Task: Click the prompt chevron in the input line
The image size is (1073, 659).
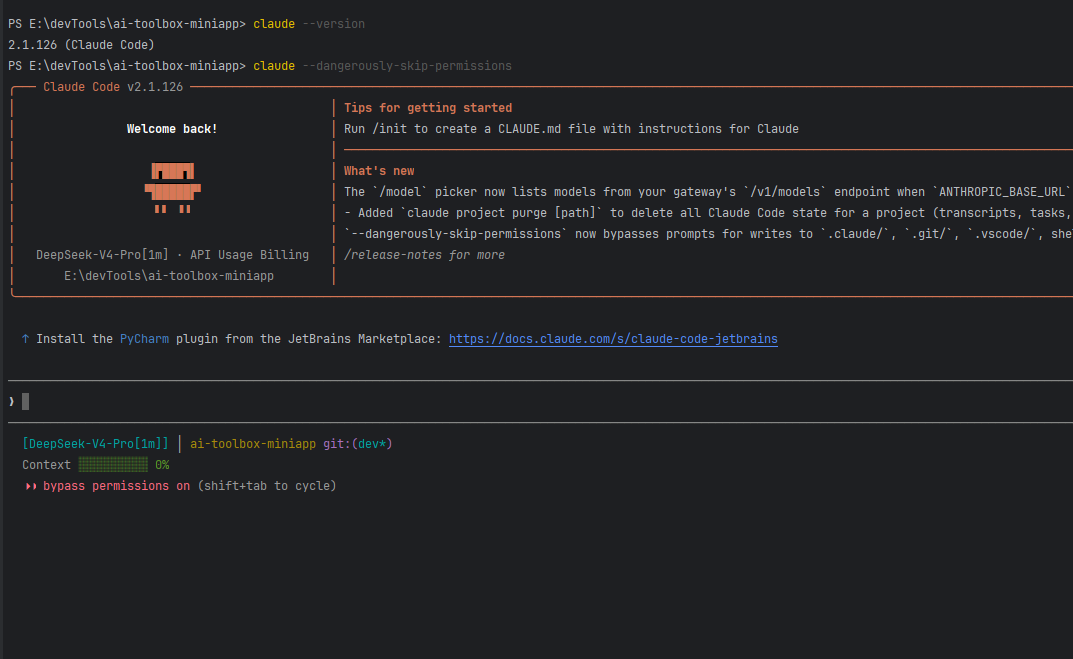Action: click(x=12, y=402)
